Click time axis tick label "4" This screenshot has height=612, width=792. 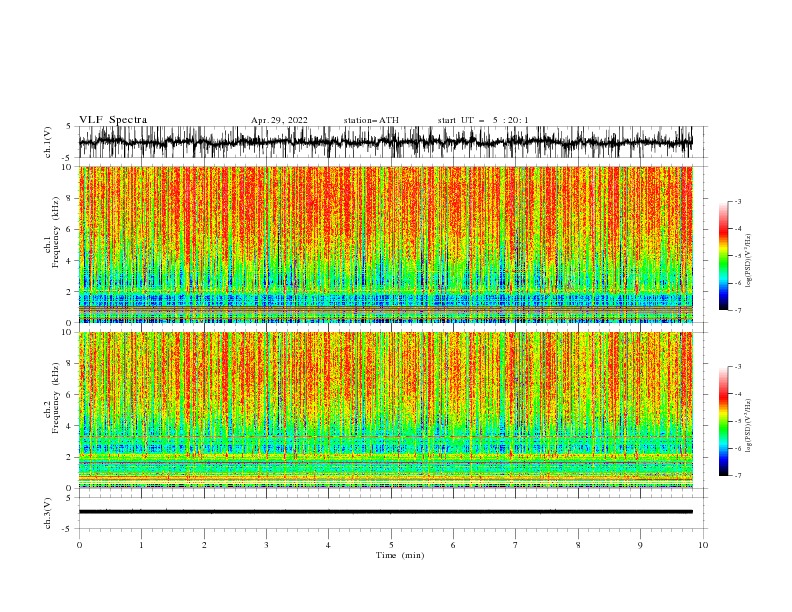pyautogui.click(x=328, y=545)
